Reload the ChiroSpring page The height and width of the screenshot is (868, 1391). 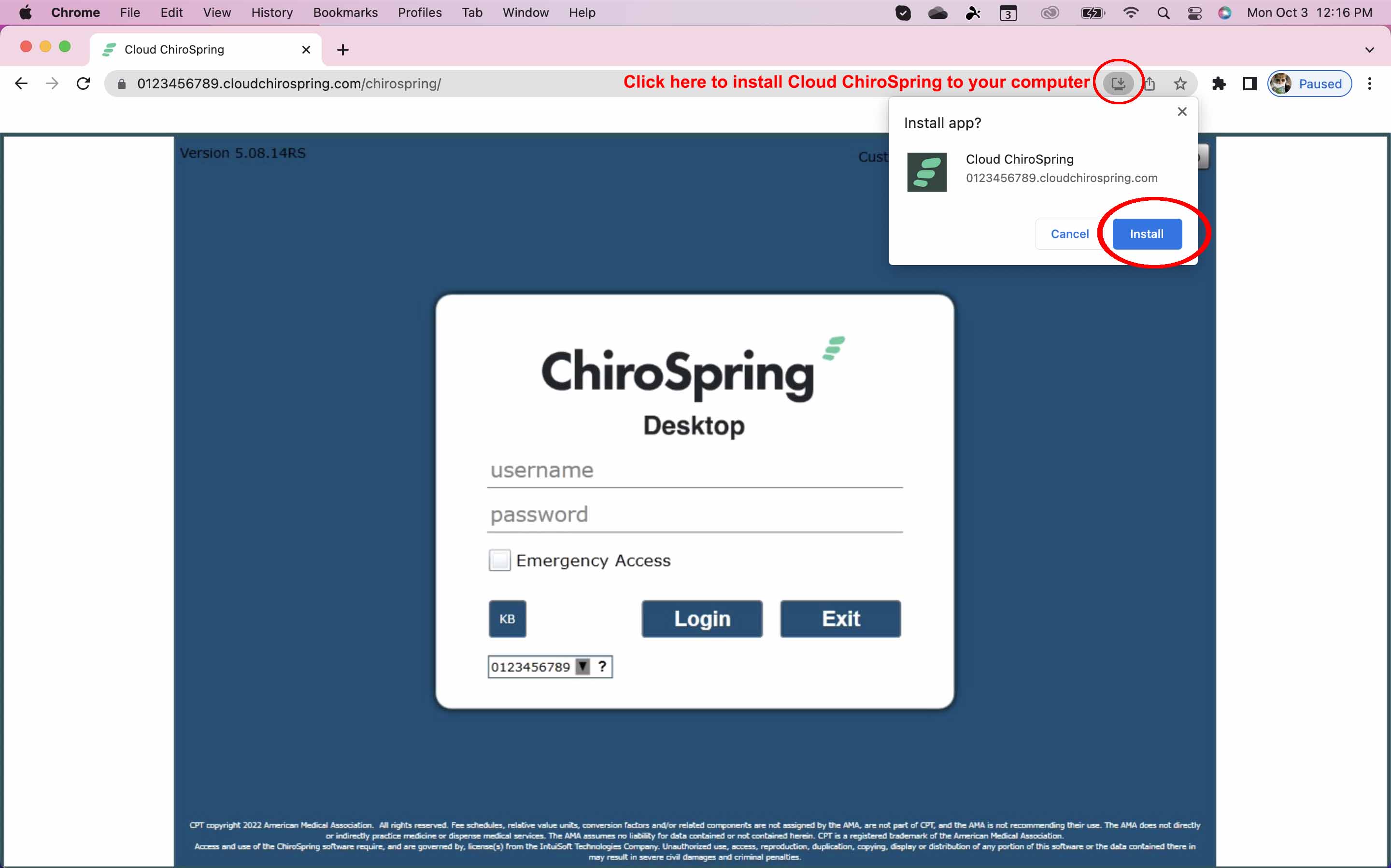[83, 84]
